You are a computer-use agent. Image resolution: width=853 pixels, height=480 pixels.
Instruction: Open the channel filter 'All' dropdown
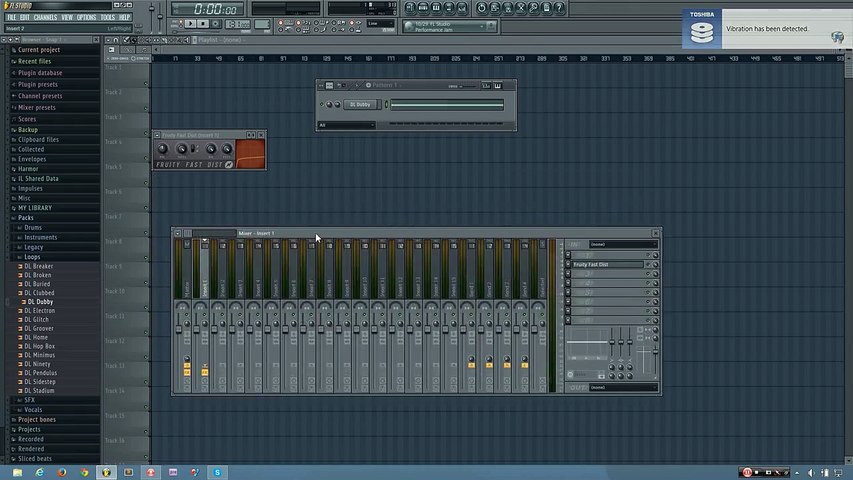click(346, 125)
